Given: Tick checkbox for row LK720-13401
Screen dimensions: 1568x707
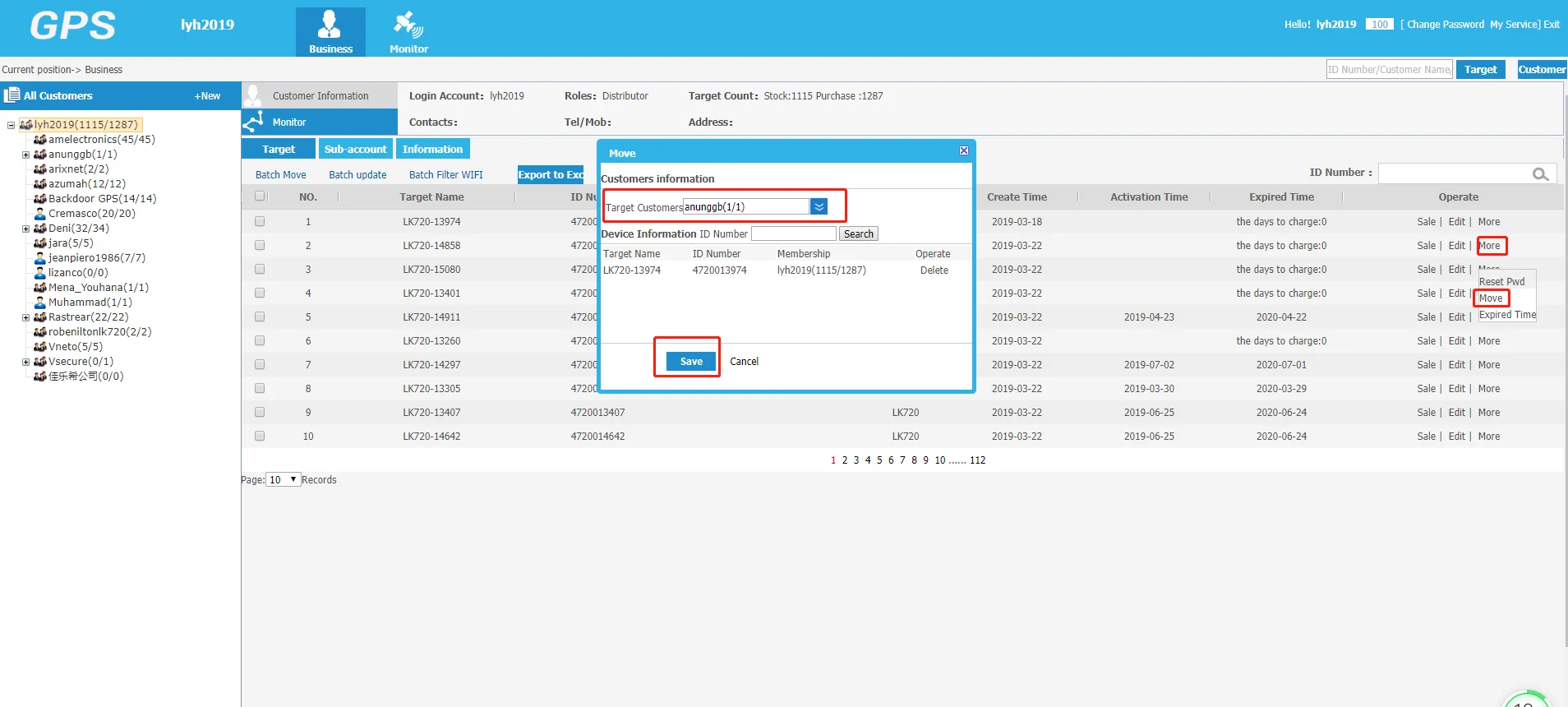Looking at the screenshot, I should (260, 293).
